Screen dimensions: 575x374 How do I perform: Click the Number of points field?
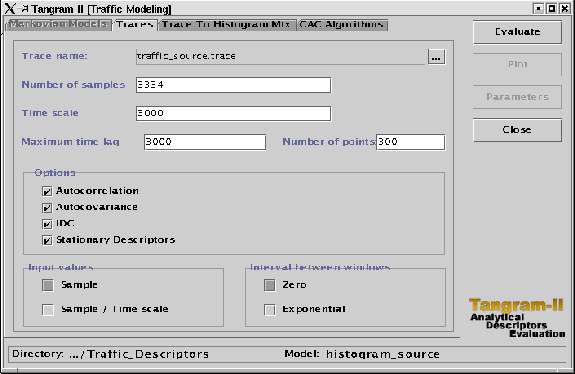click(411, 142)
